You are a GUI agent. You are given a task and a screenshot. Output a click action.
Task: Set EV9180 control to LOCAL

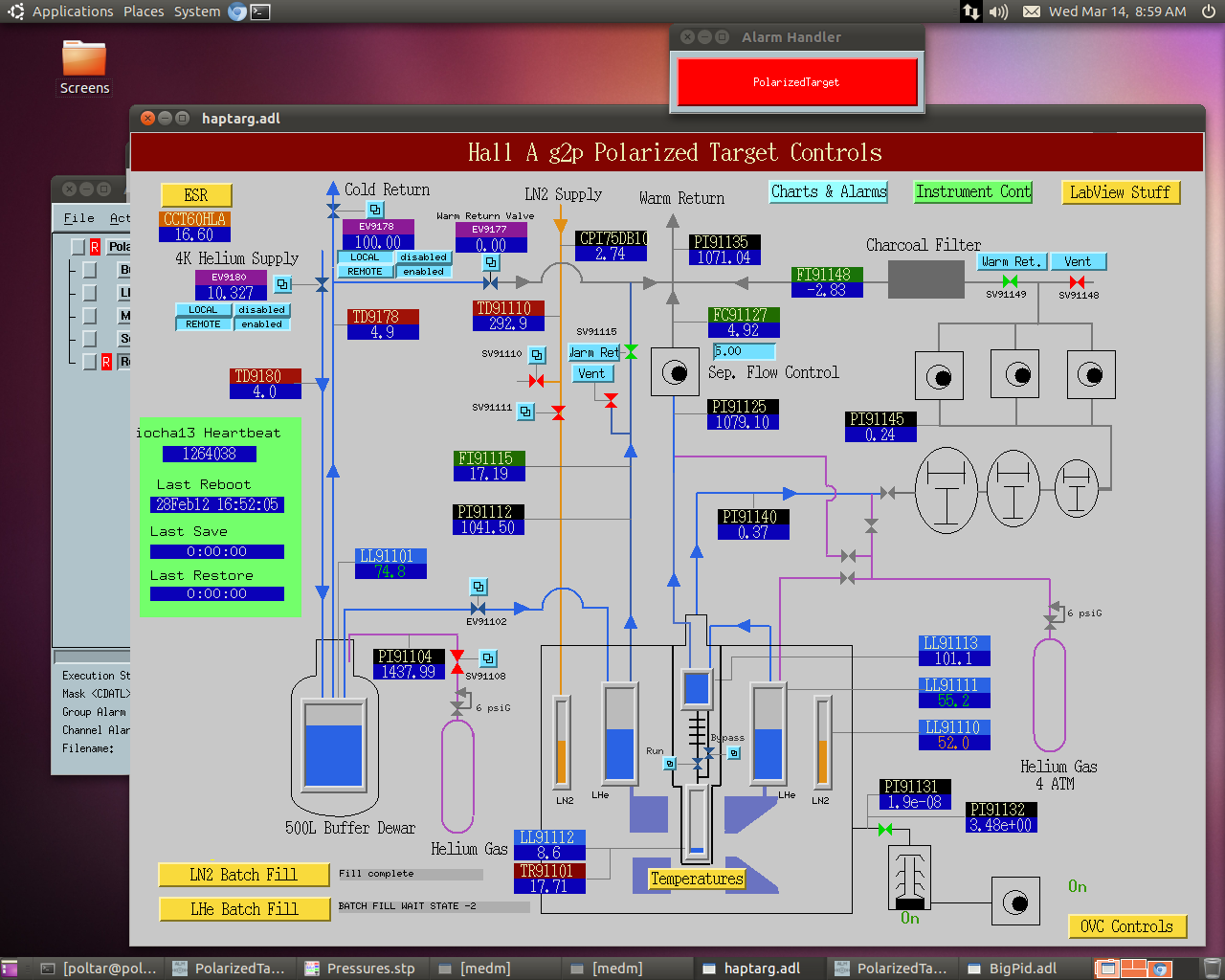(x=203, y=310)
